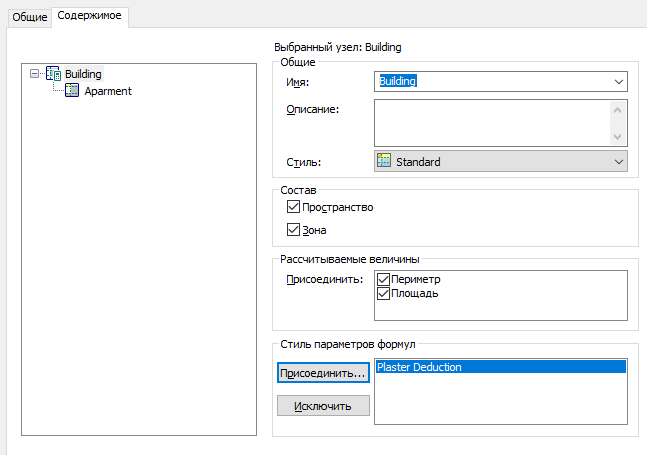This screenshot has width=647, height=455.
Task: Click the Aparment node icon in tree
Action: (72, 91)
